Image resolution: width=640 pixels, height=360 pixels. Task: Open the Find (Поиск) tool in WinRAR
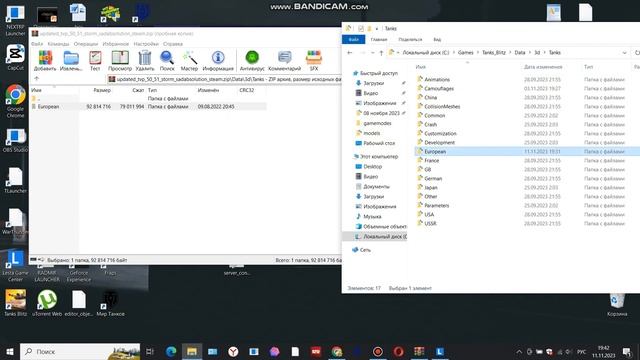point(167,61)
